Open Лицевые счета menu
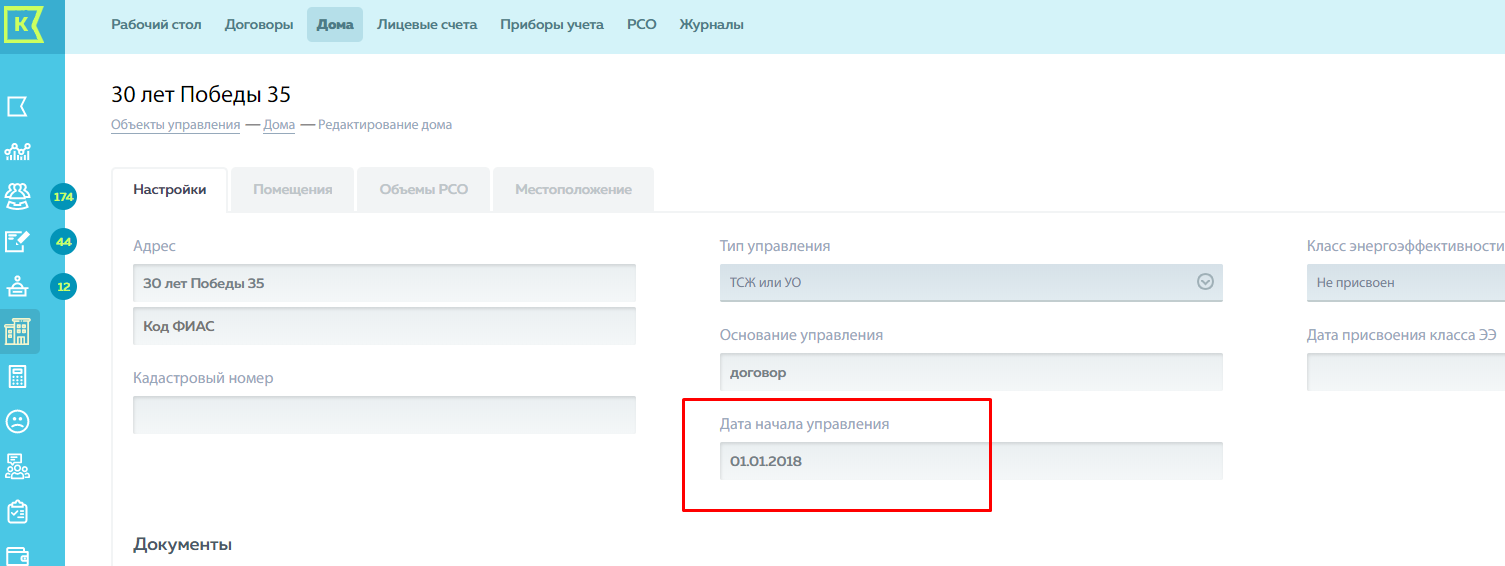Viewport: 1505px width, 566px height. click(x=427, y=24)
